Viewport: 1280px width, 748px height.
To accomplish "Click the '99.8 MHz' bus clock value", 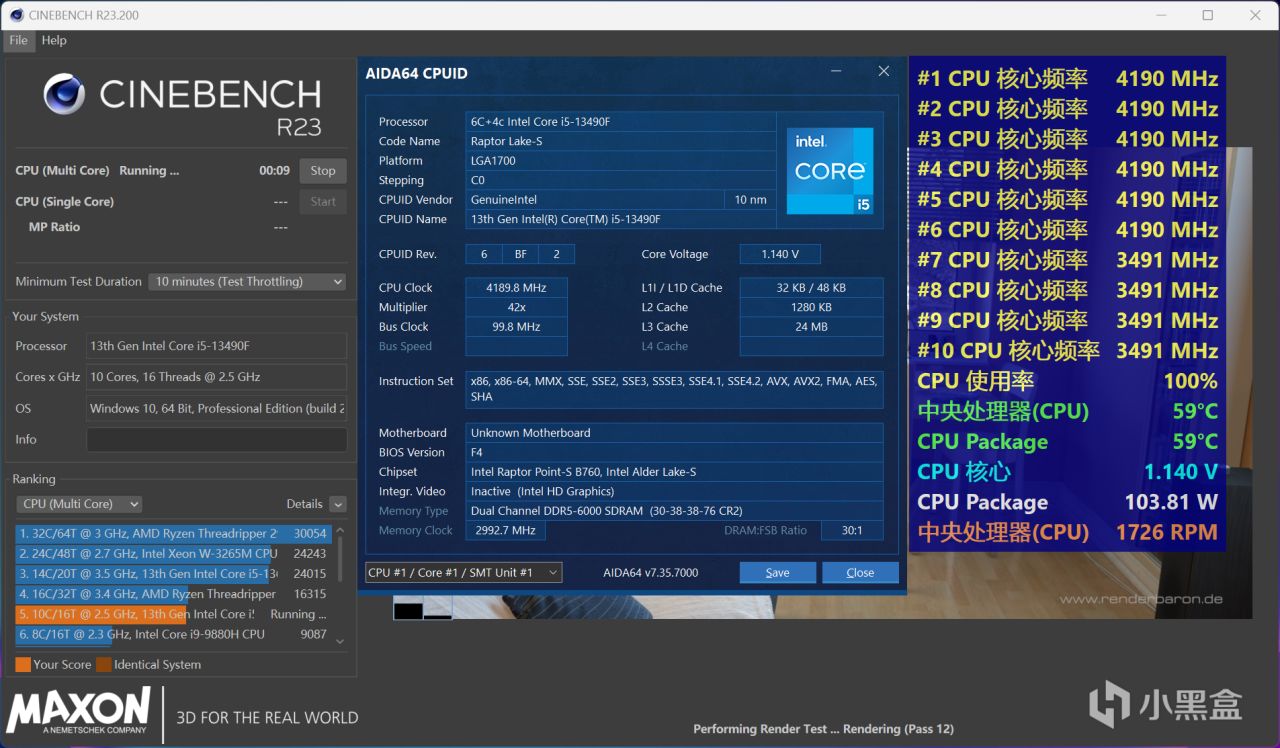I will click(x=516, y=327).
